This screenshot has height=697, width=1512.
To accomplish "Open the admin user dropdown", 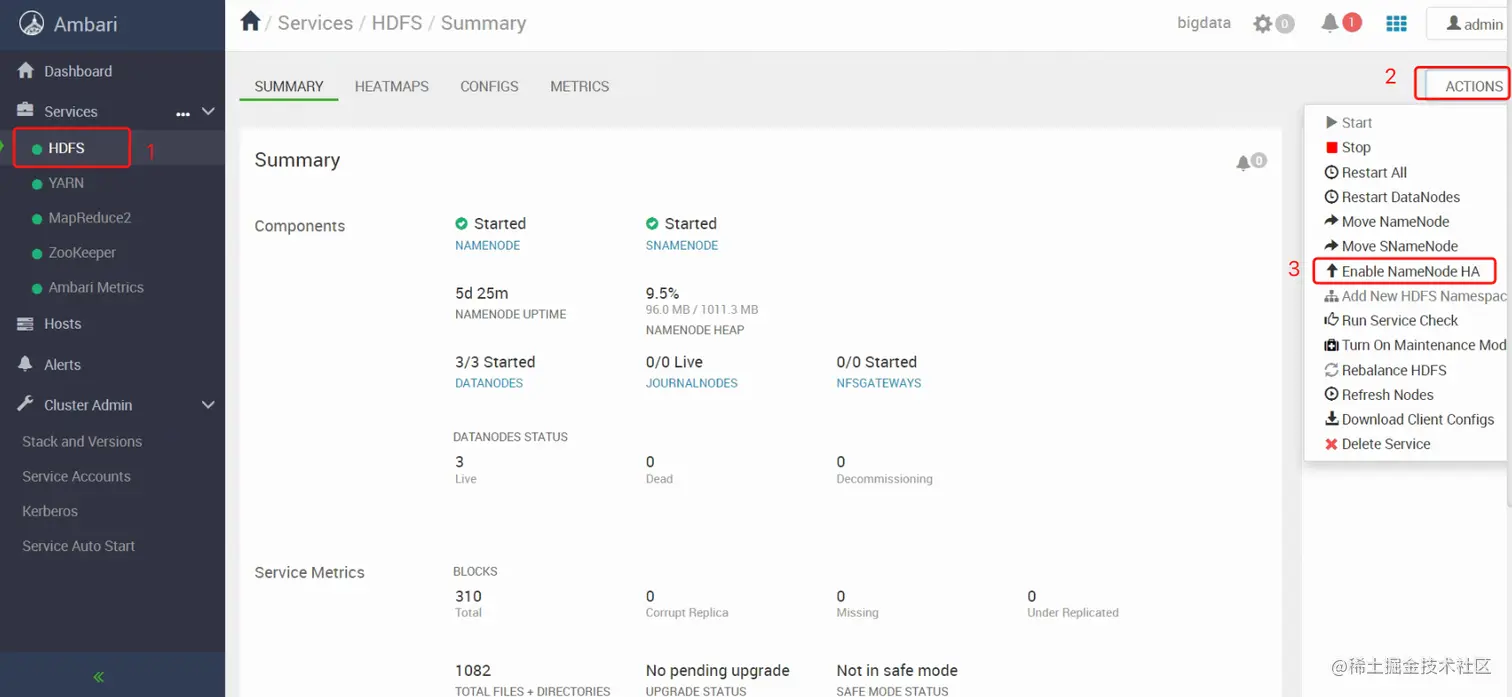I will [x=1468, y=24].
